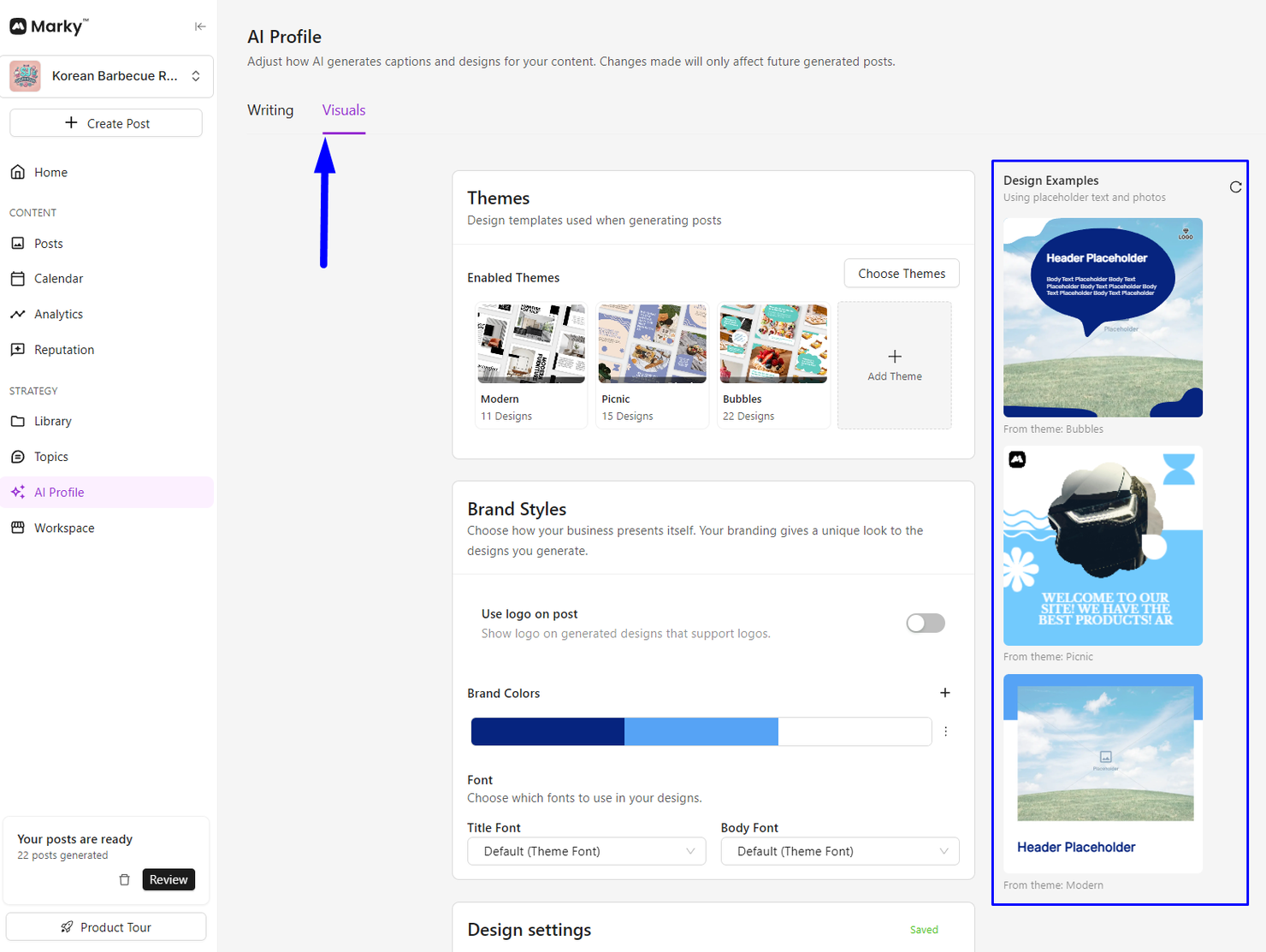Viewport: 1266px width, 952px height.
Task: Click the Choose Themes button
Action: point(901,274)
